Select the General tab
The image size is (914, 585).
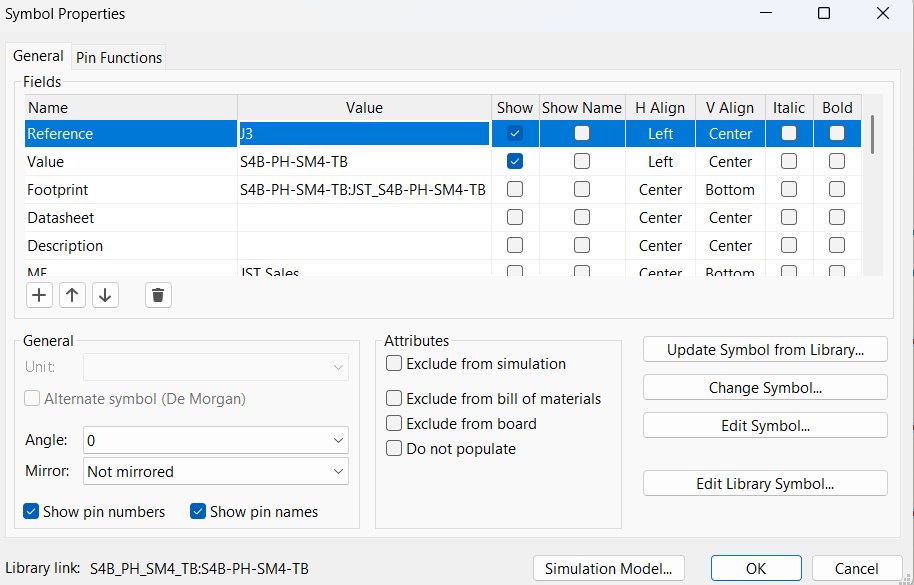pos(38,56)
